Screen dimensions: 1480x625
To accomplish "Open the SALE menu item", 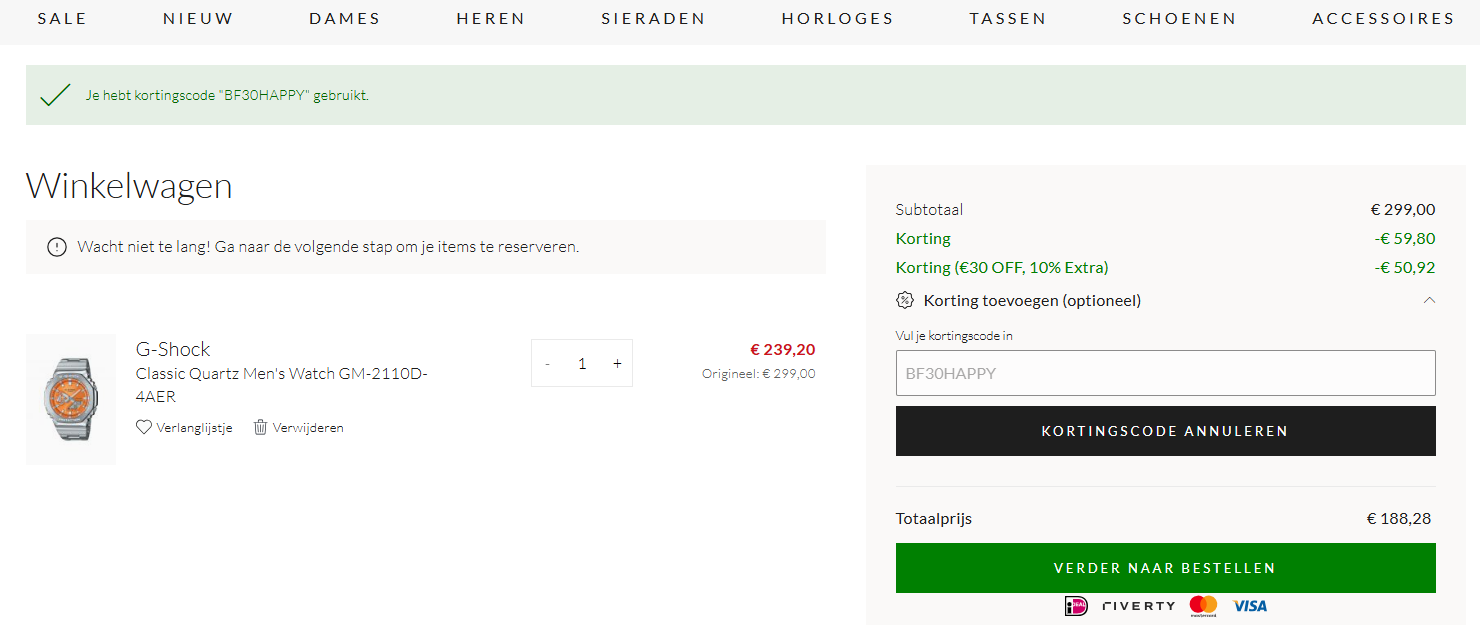I will (62, 19).
